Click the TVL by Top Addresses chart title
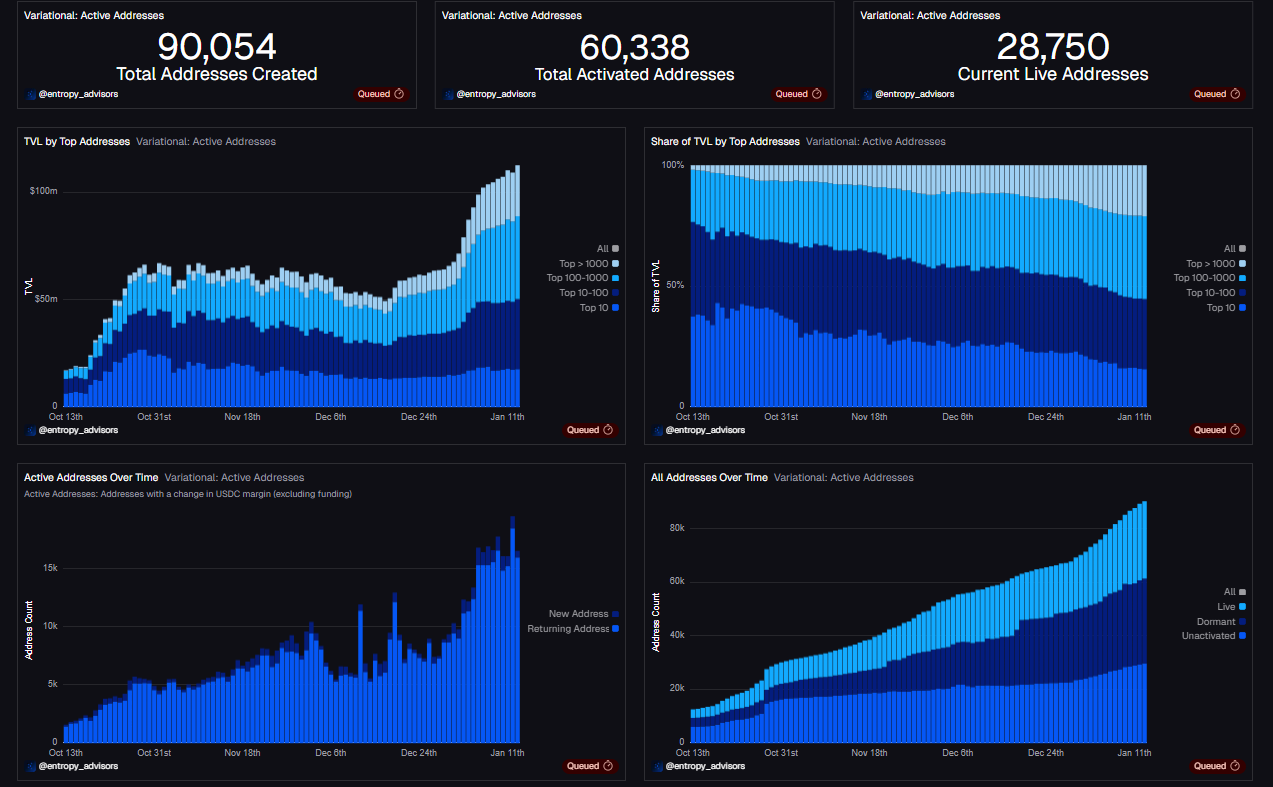The image size is (1273, 787). click(77, 141)
